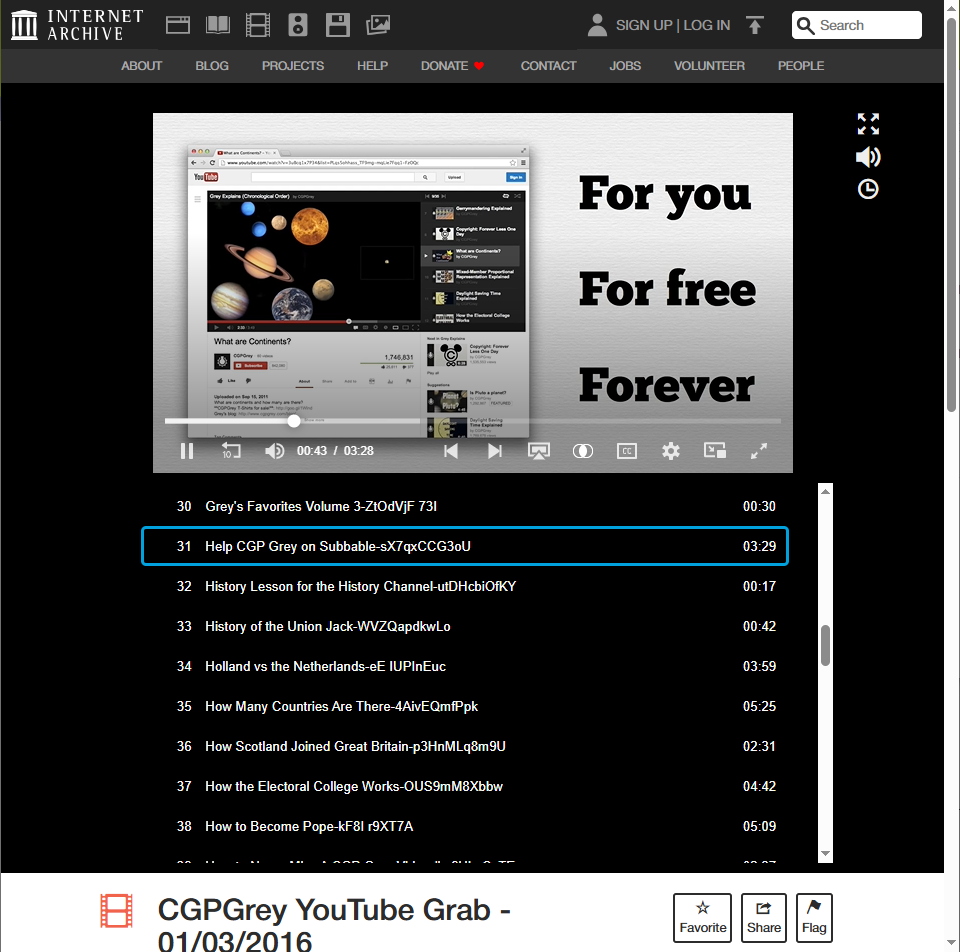This screenshot has width=960, height=952.
Task: Rewind ten seconds
Action: point(231,451)
